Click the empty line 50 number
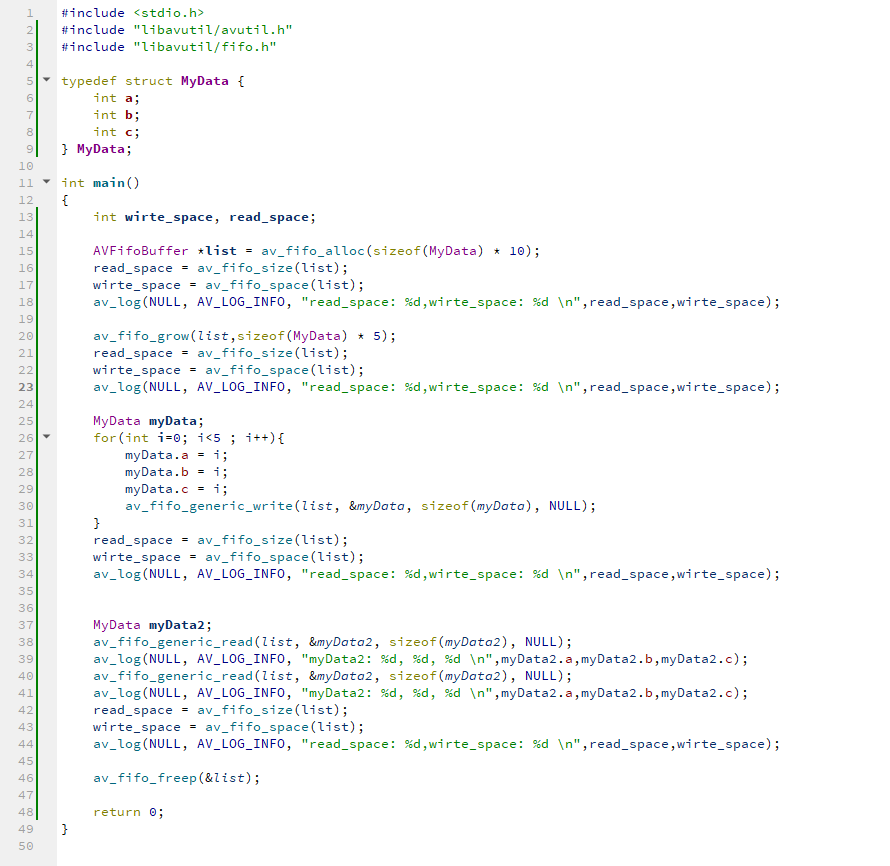This screenshot has height=866, width=890. (26, 845)
